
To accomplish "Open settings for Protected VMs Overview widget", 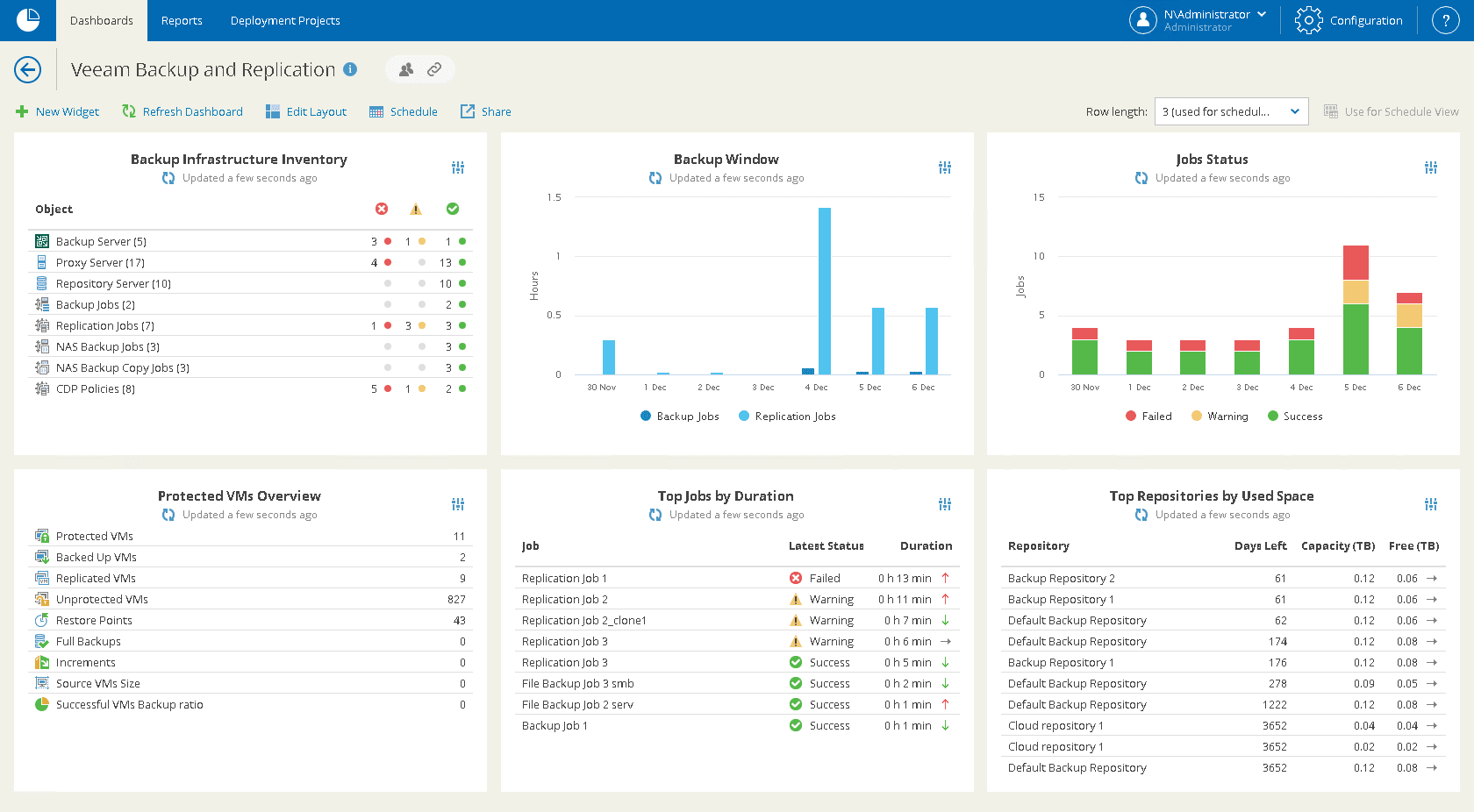I will pyautogui.click(x=458, y=504).
